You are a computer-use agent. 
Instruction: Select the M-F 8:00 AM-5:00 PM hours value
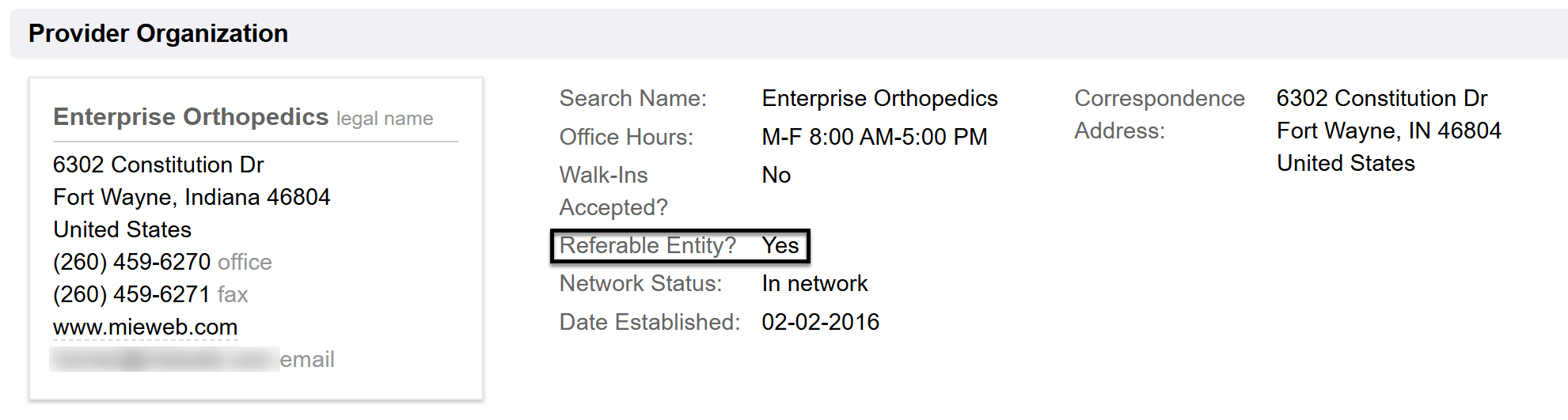[x=874, y=137]
